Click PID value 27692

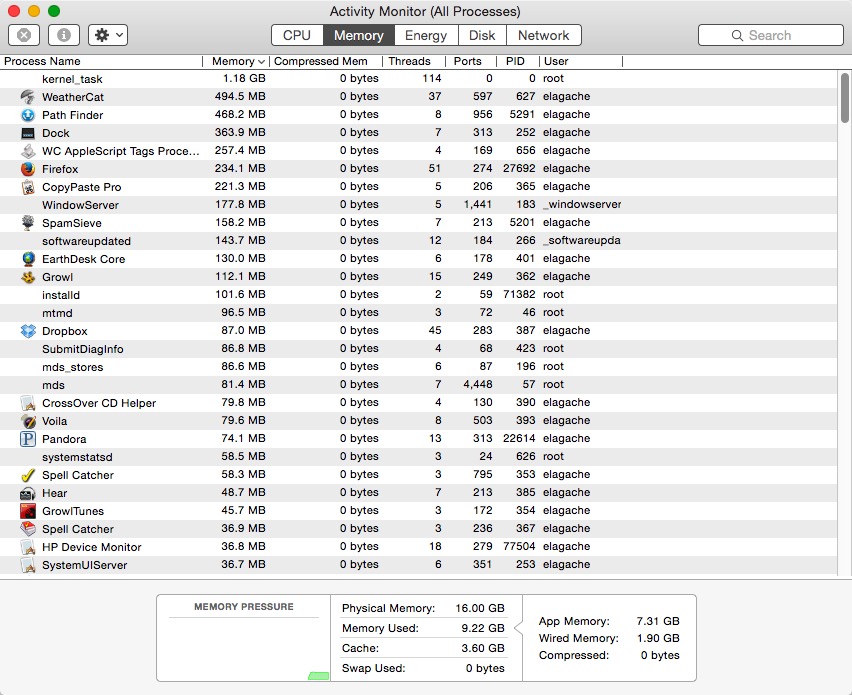[519, 168]
